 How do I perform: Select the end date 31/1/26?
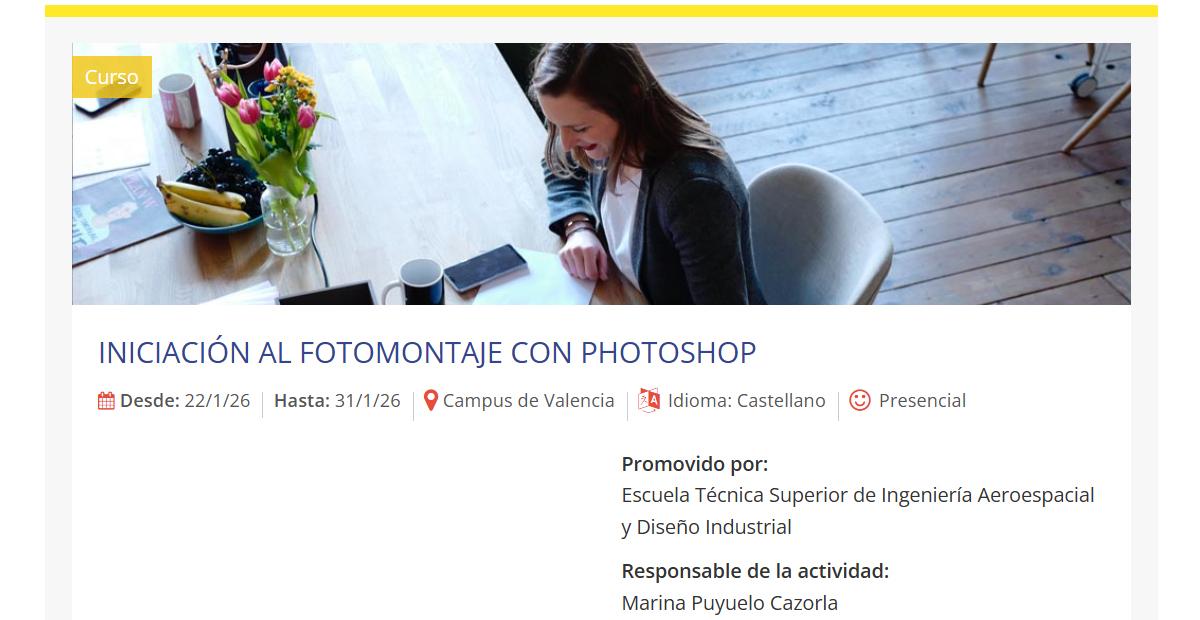[x=367, y=401]
